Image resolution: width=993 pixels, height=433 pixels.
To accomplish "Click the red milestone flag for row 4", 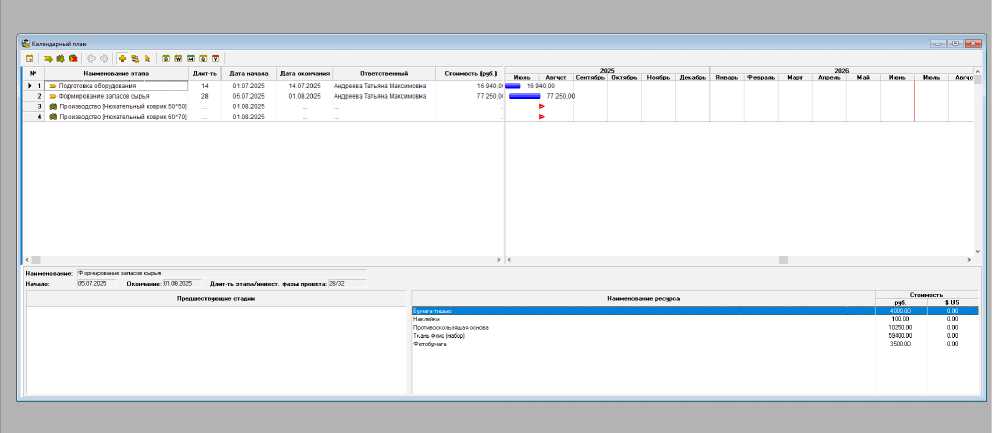I will [541, 116].
